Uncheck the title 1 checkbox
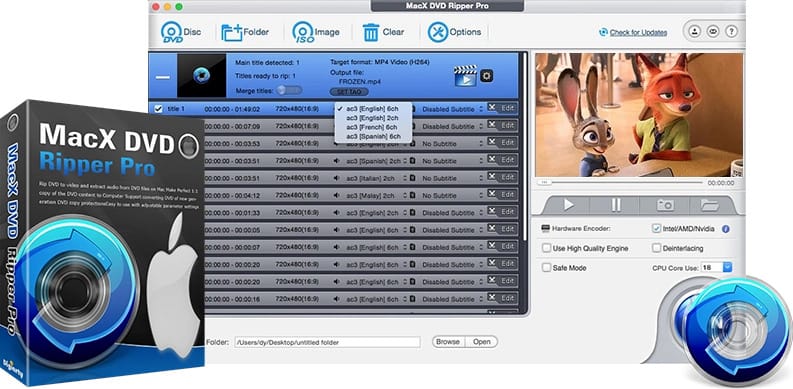793x389 pixels. 158,109
